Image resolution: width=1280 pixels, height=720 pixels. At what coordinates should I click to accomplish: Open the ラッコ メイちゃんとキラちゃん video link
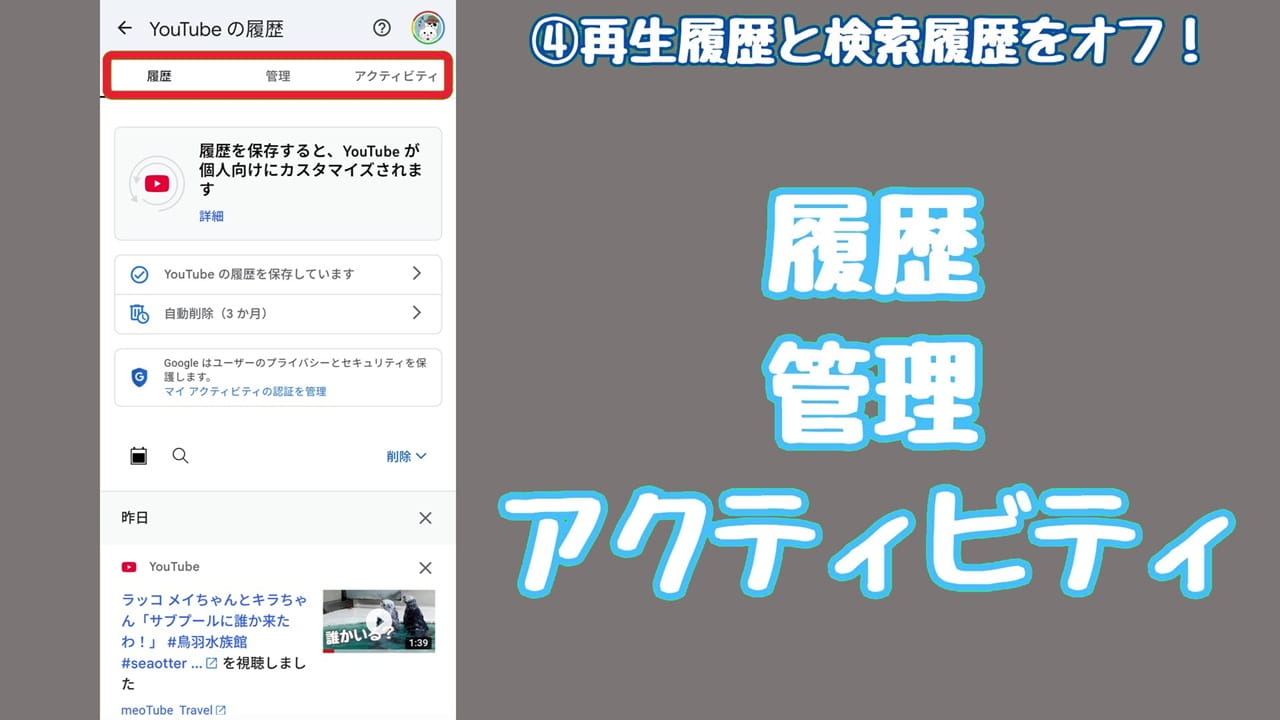(x=215, y=631)
